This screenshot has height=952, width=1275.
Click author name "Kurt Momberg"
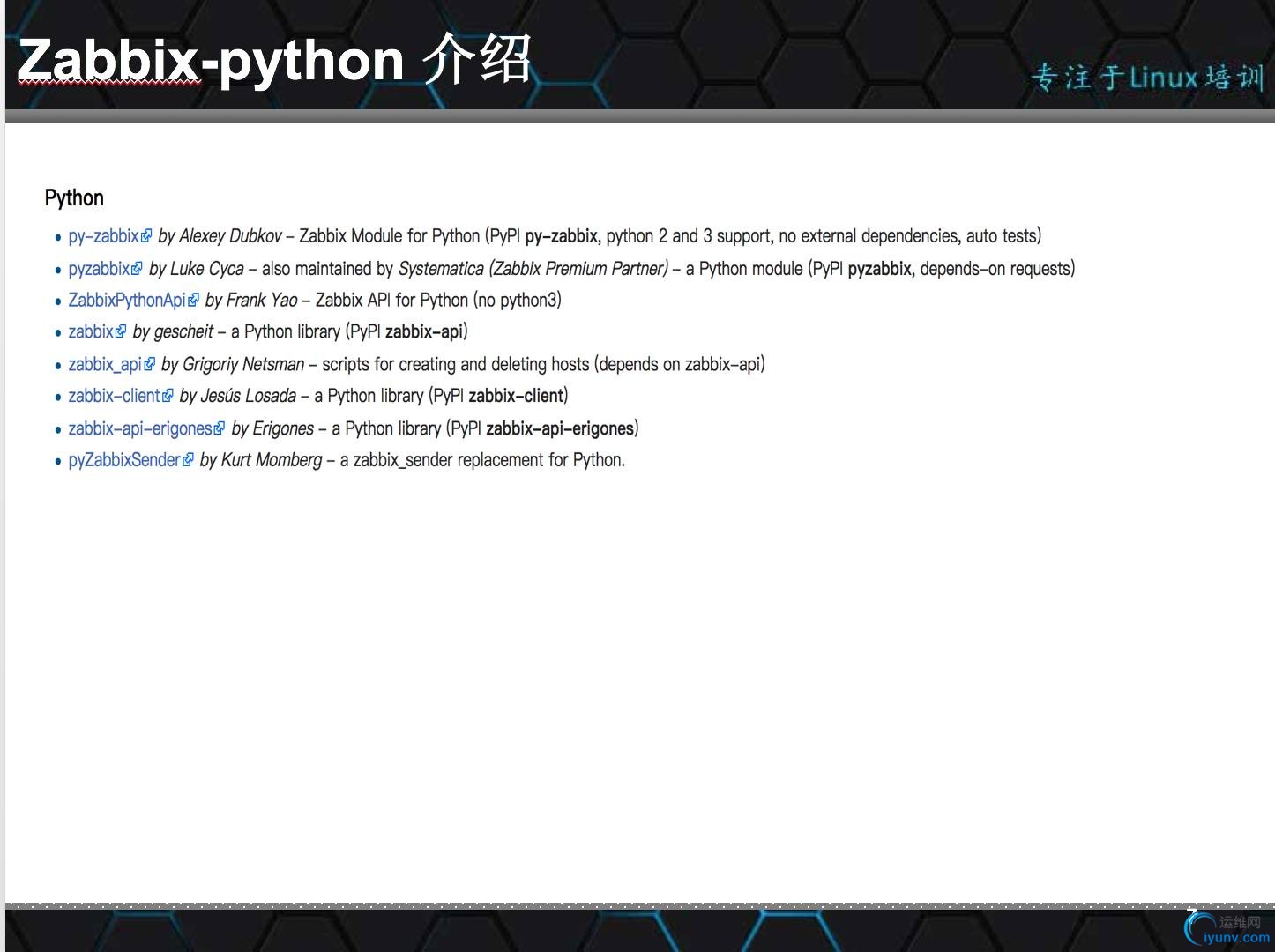272,460
